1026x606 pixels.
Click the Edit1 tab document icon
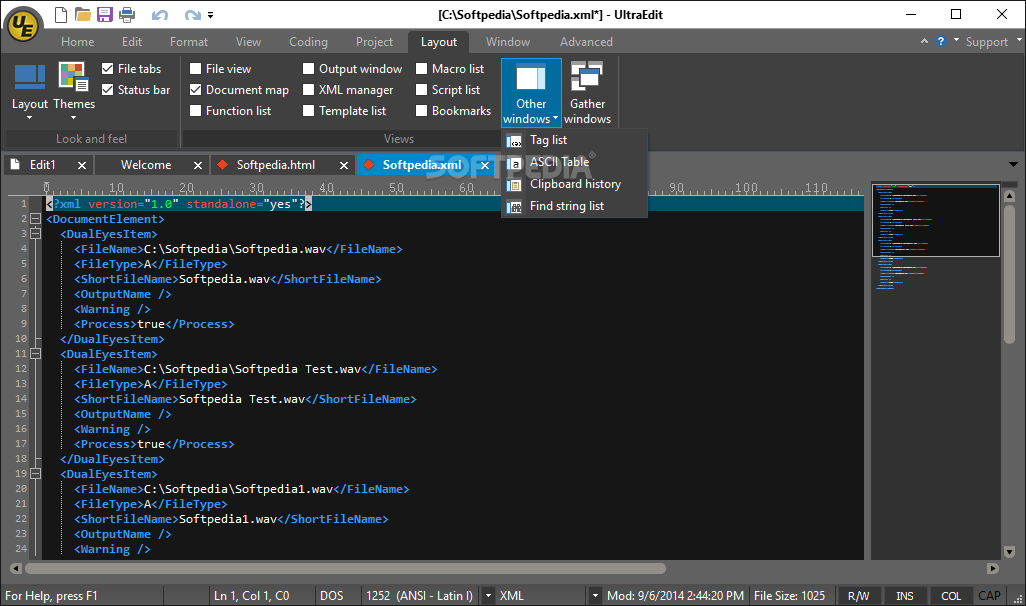pyautogui.click(x=15, y=165)
